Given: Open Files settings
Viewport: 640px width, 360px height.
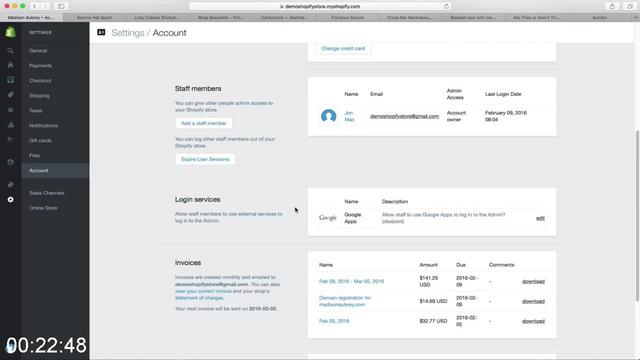Looking at the screenshot, I should pyautogui.click(x=34, y=156).
